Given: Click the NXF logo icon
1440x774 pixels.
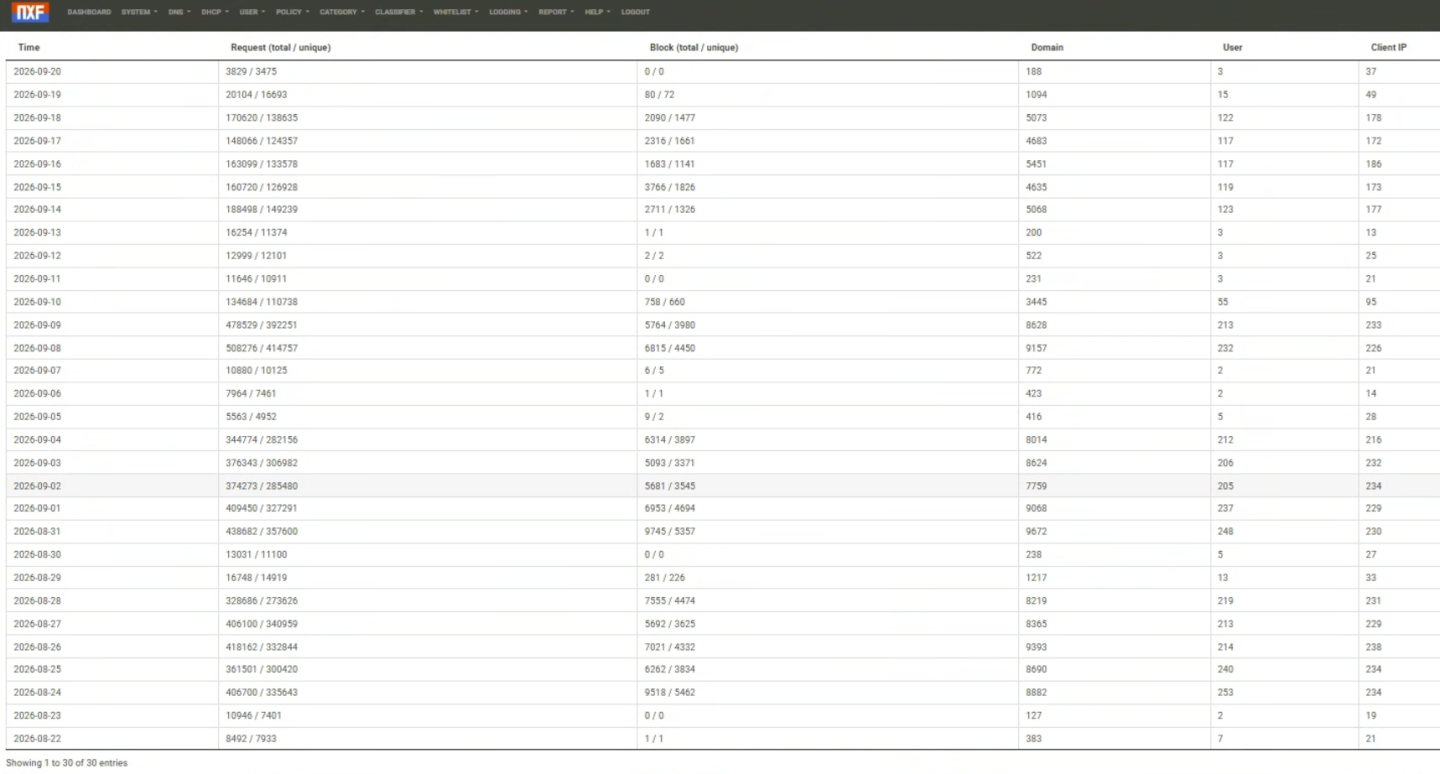Looking at the screenshot, I should [30, 12].
